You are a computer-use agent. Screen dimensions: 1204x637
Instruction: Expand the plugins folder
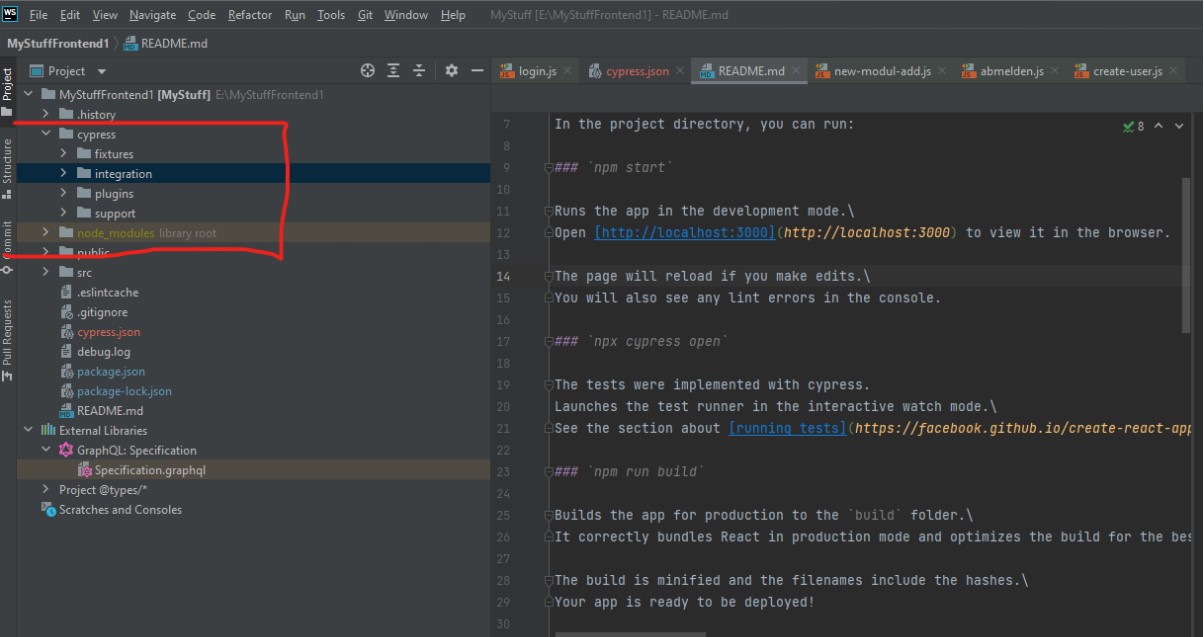(64, 194)
